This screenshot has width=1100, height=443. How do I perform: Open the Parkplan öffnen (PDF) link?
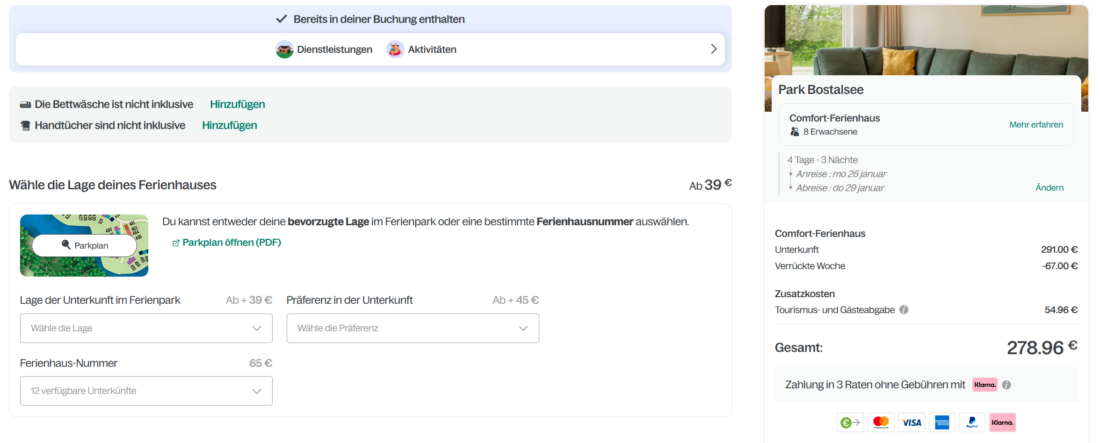(232, 243)
